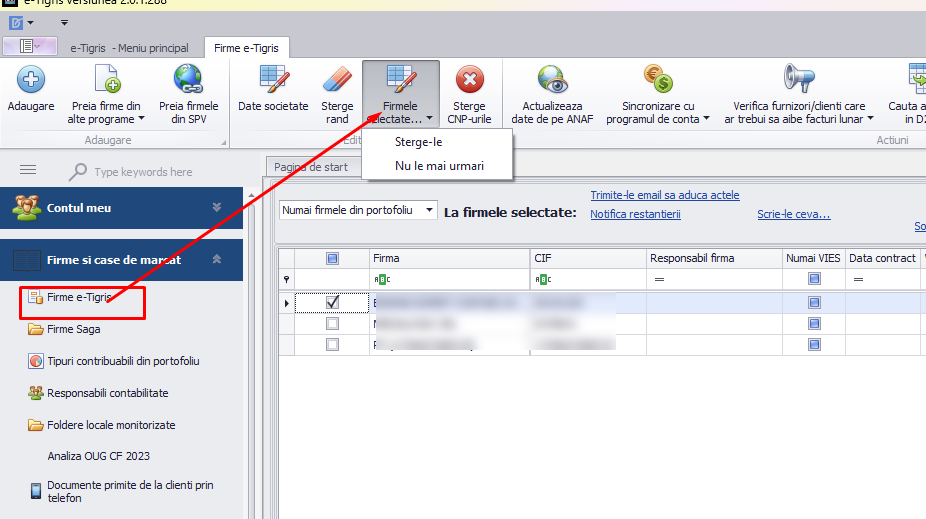
Task: Sort by Responsabil firma column header
Action: [715, 258]
